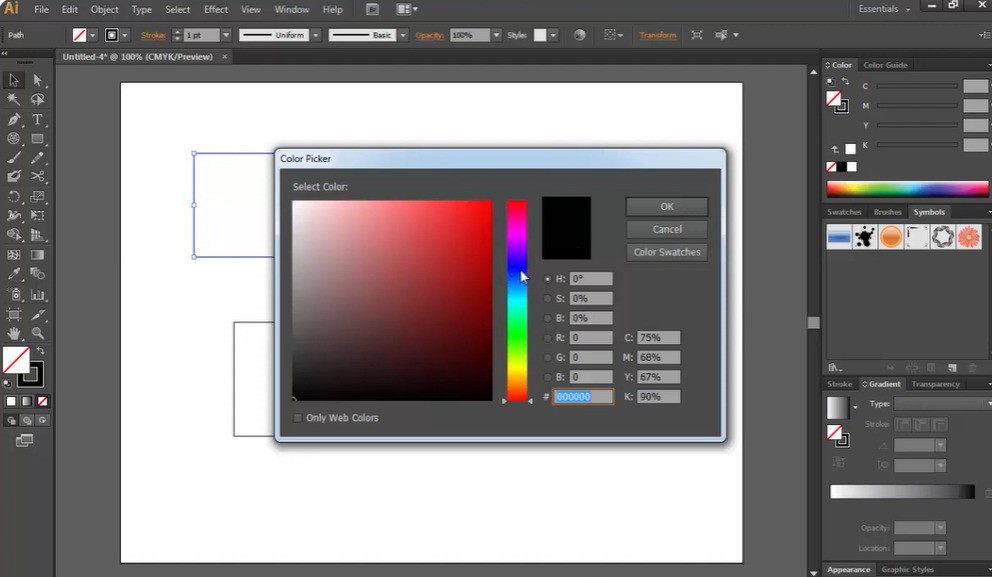992x577 pixels.
Task: Click the color saturation field square
Action: (392, 301)
